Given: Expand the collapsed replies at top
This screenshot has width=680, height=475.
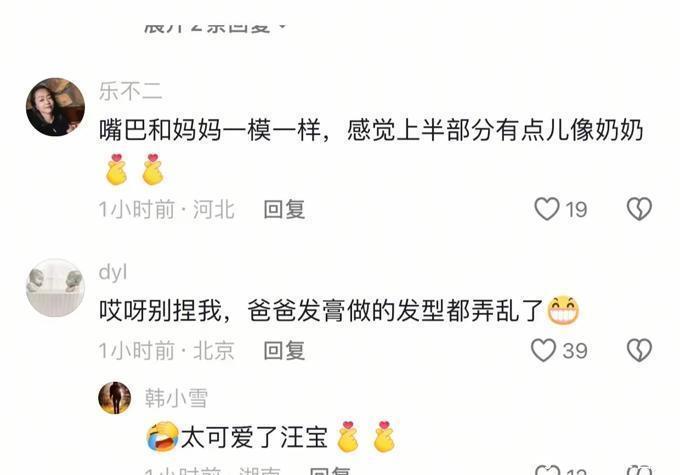Looking at the screenshot, I should click(215, 27).
